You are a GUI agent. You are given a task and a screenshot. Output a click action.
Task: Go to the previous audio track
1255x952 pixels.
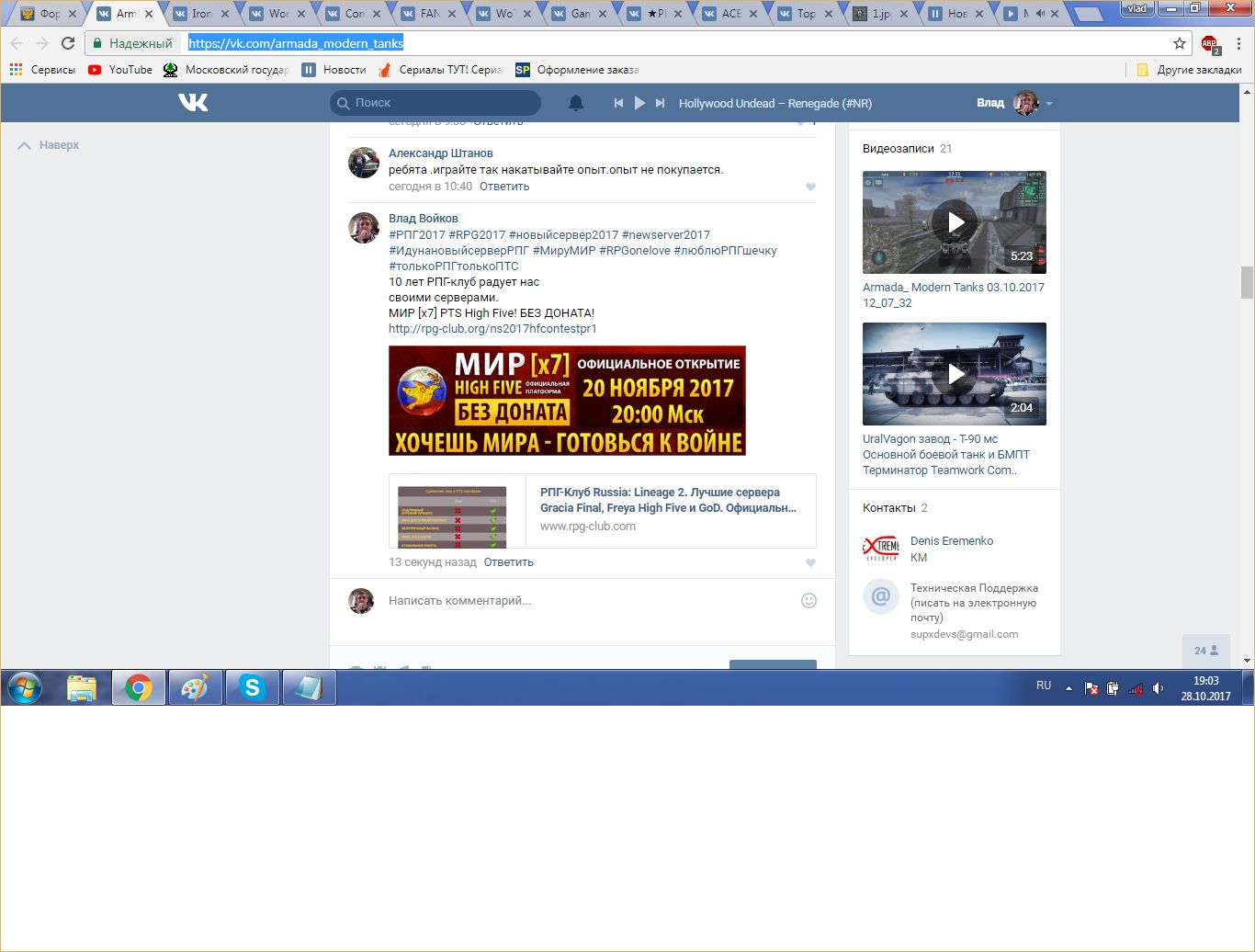point(618,103)
